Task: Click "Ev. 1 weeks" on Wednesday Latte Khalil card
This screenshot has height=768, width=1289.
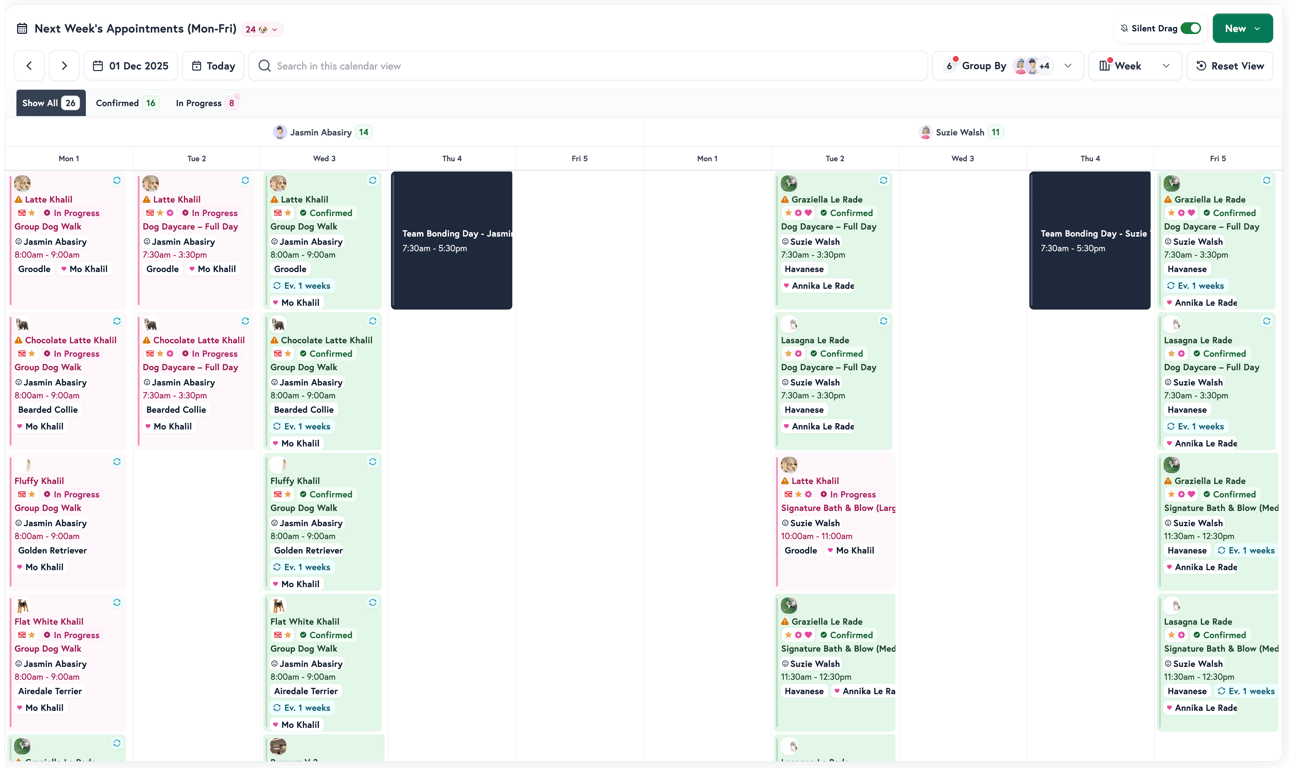Action: [302, 286]
